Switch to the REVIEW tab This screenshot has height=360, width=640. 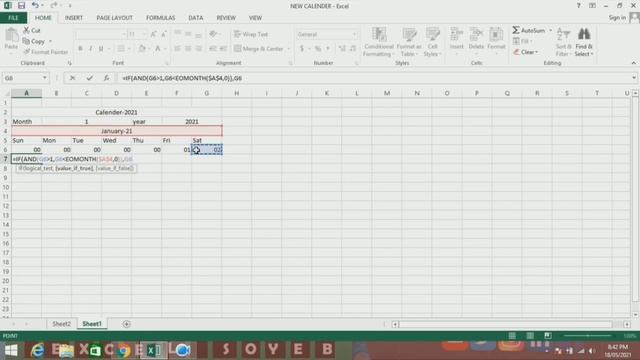point(226,18)
